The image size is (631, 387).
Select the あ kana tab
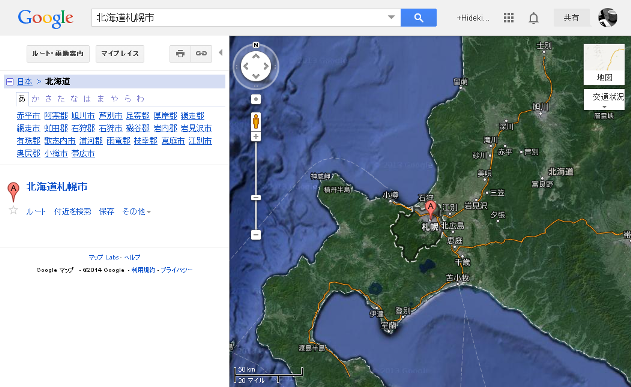[x=22, y=99]
